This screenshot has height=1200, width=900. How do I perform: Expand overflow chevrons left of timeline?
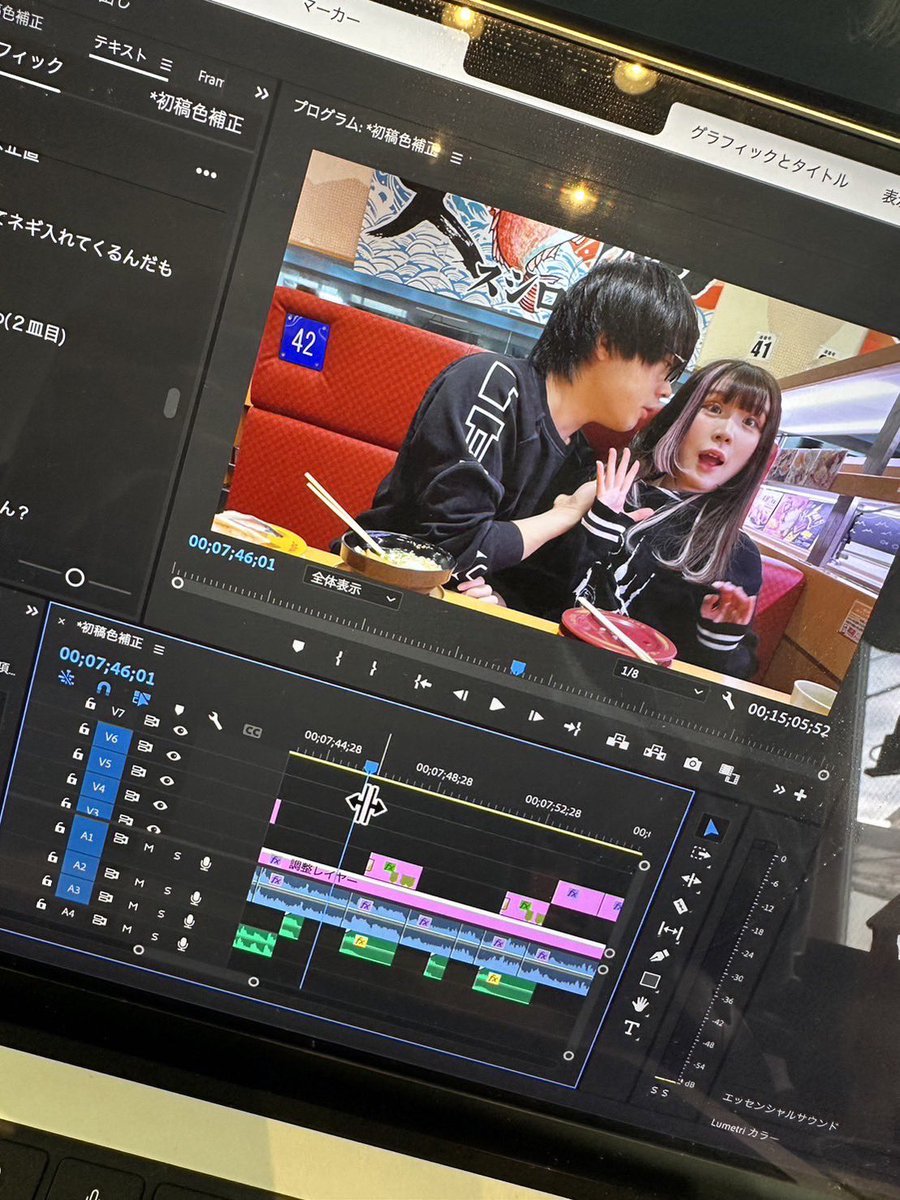click(x=31, y=610)
